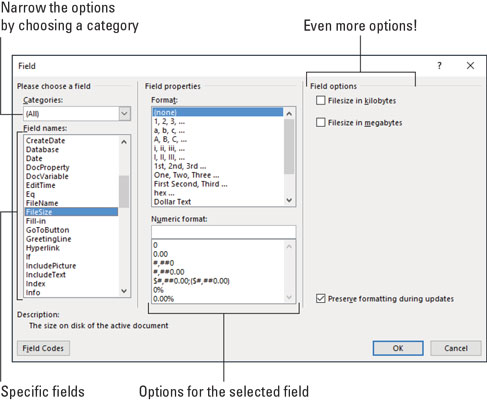The width and height of the screenshot is (487, 400).
Task: Close the Field dialog window
Action: click(470, 66)
